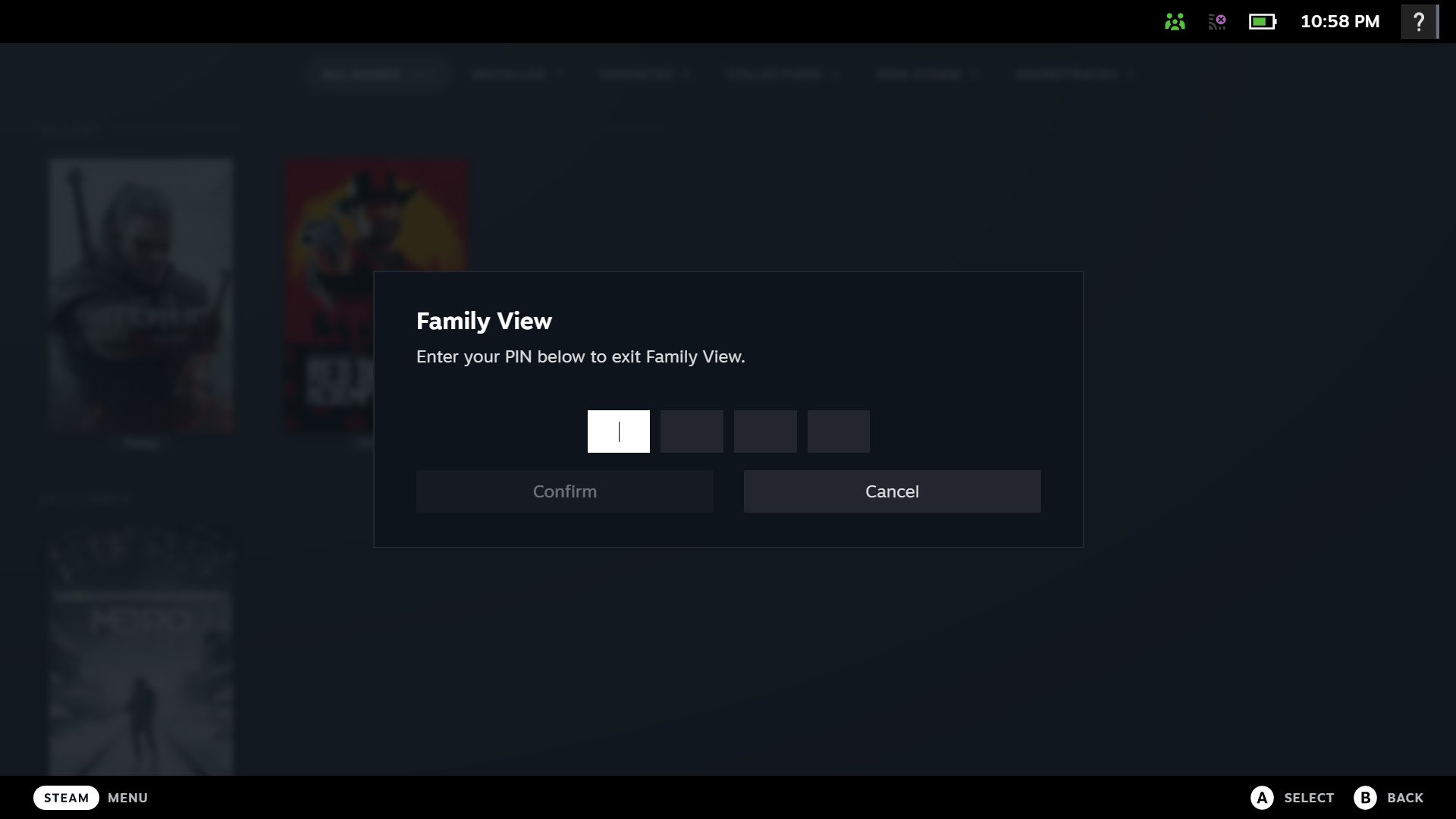This screenshot has height=819, width=1456.
Task: Click the first PIN entry field
Action: point(618,431)
